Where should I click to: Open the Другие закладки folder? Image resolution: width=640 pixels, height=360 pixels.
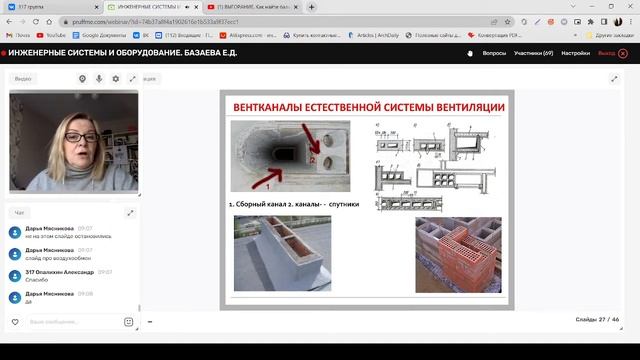coord(610,36)
